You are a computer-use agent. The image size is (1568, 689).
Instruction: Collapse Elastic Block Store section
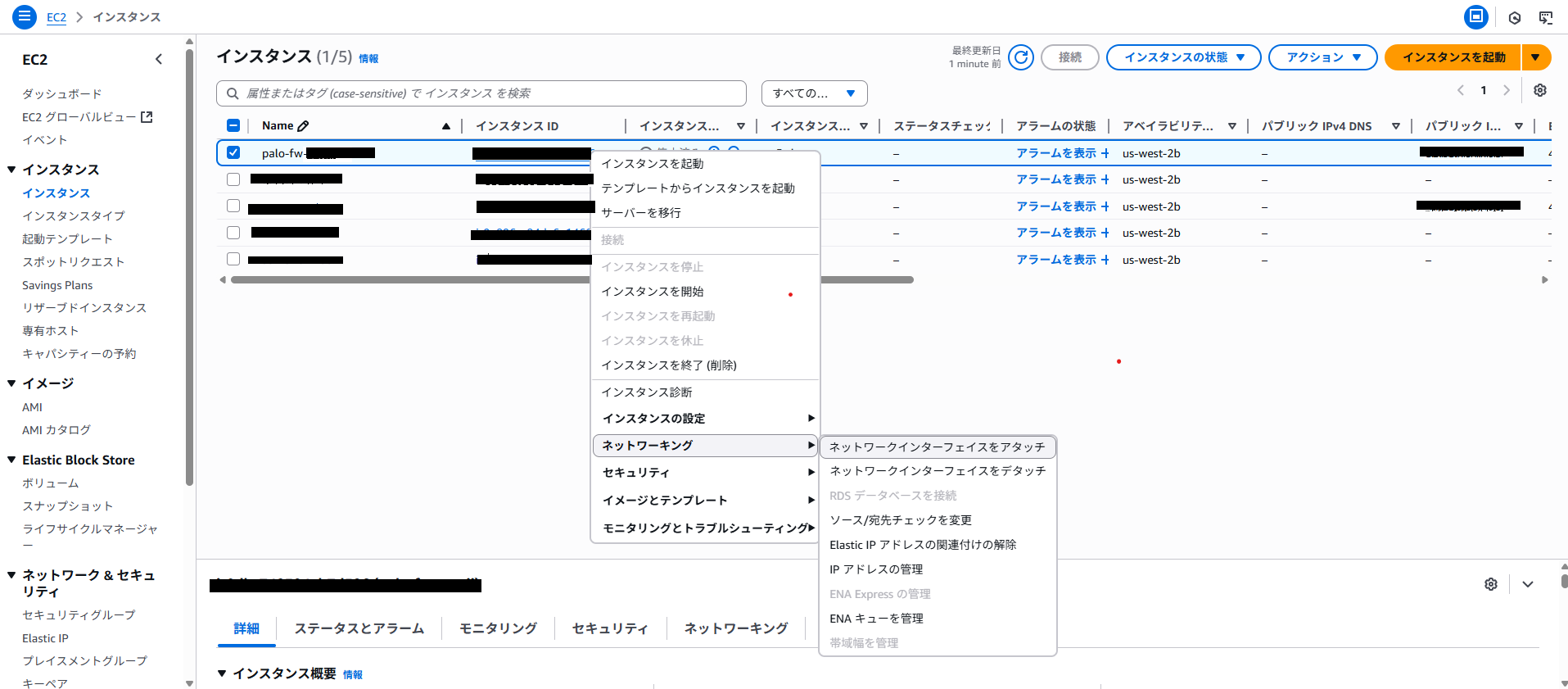(x=11, y=460)
